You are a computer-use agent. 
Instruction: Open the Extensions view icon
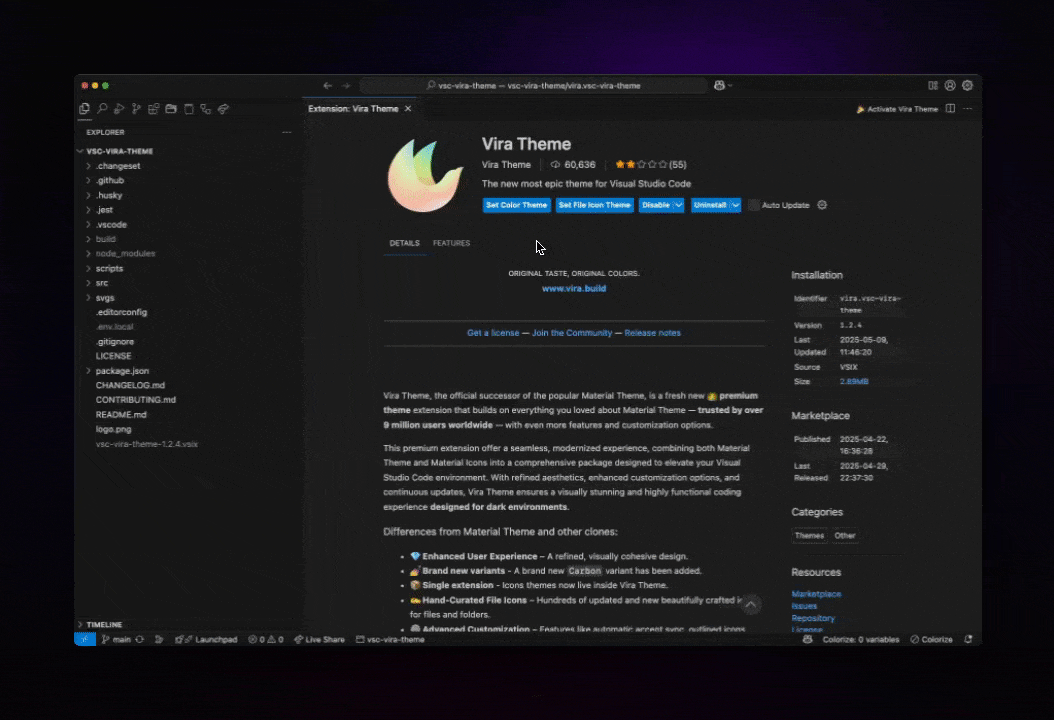point(154,109)
